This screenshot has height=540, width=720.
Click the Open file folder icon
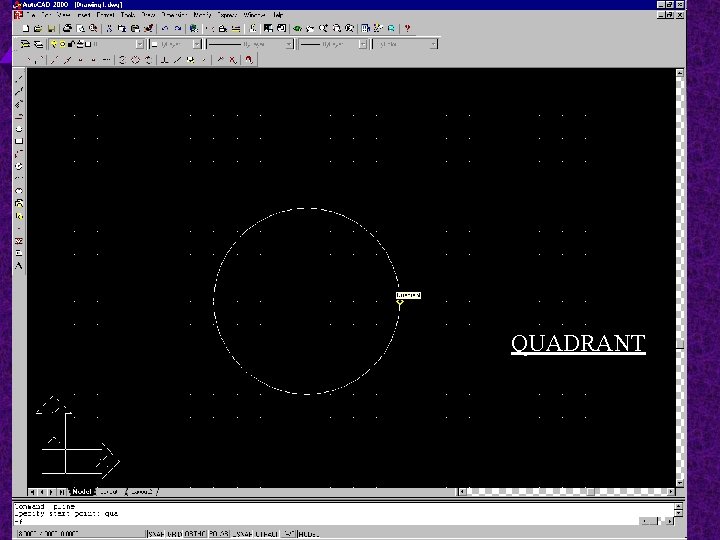tap(38, 28)
